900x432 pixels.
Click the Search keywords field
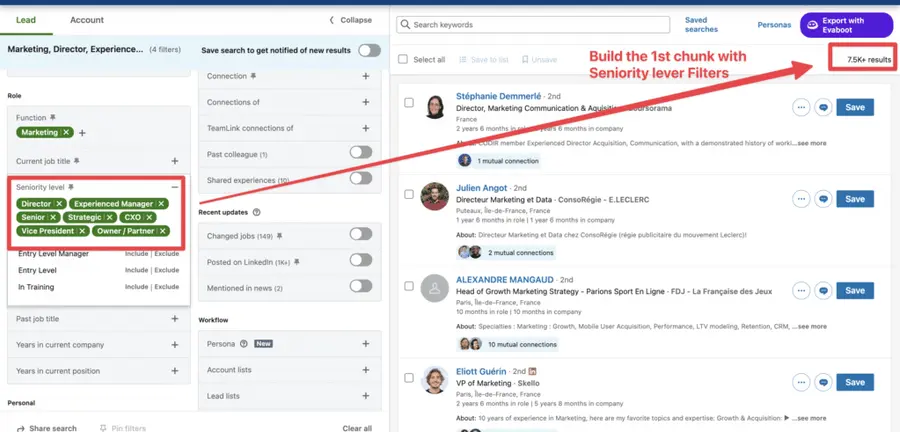(x=533, y=25)
